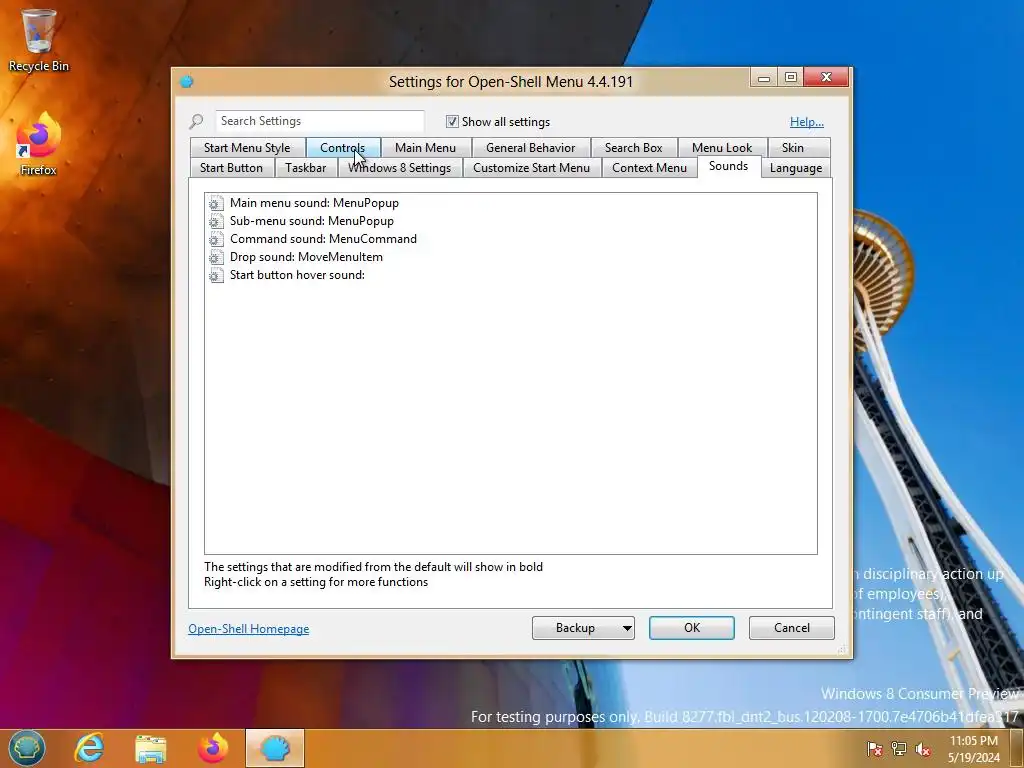Click into the Search Settings field
1024x768 pixels.
click(x=320, y=121)
